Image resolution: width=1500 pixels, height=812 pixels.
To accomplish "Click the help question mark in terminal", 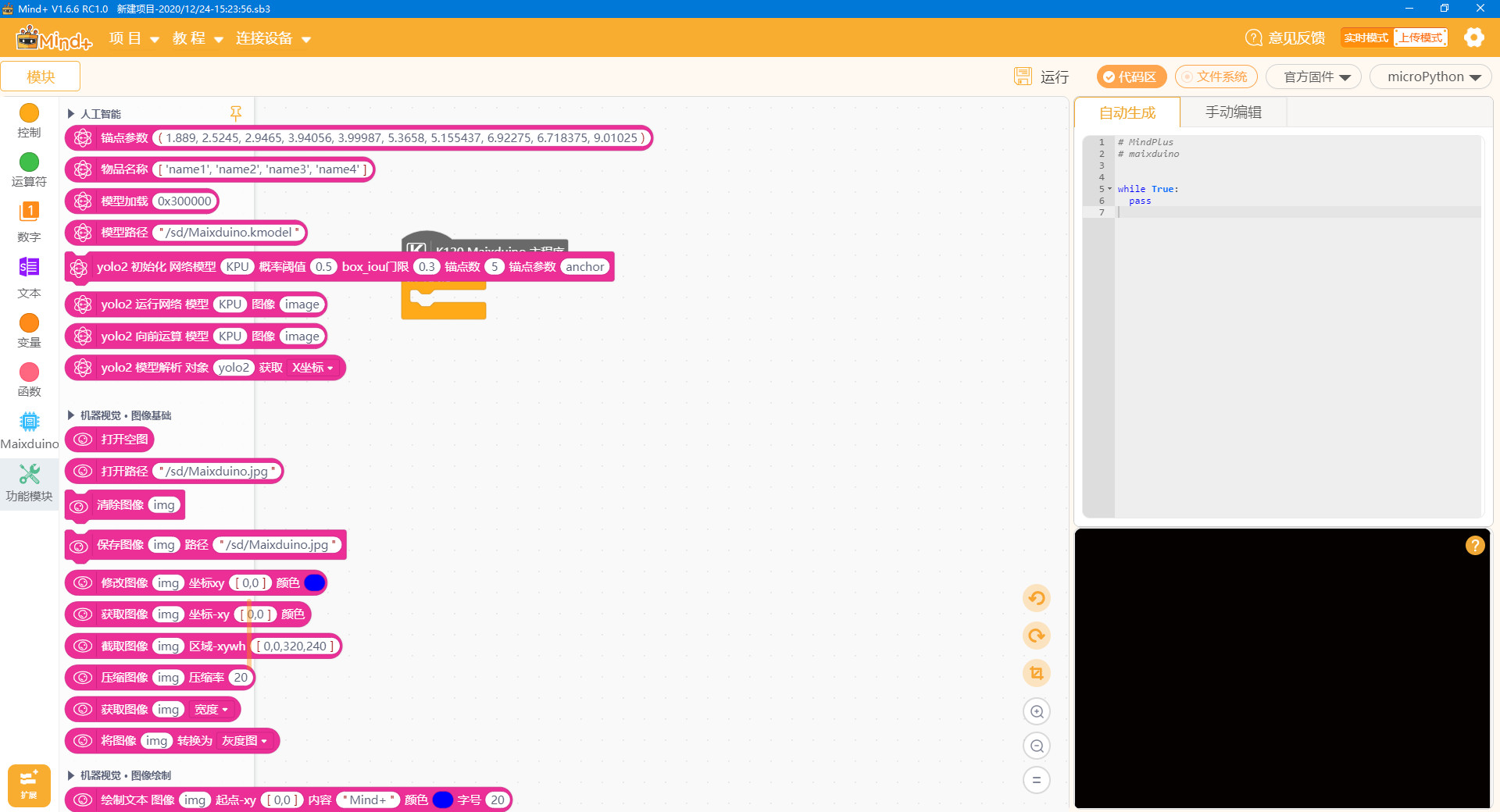I will (1474, 545).
